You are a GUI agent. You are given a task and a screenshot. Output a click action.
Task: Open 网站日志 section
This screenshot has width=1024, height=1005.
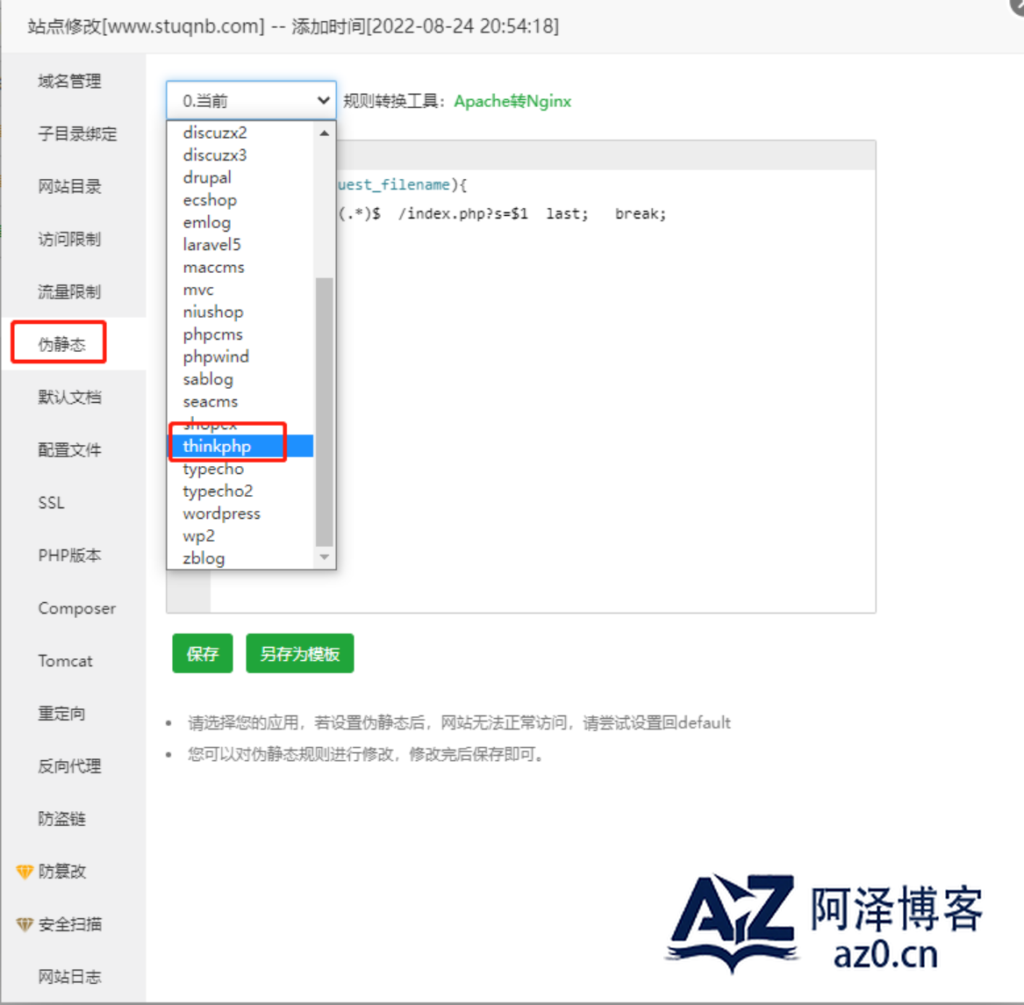[70, 977]
